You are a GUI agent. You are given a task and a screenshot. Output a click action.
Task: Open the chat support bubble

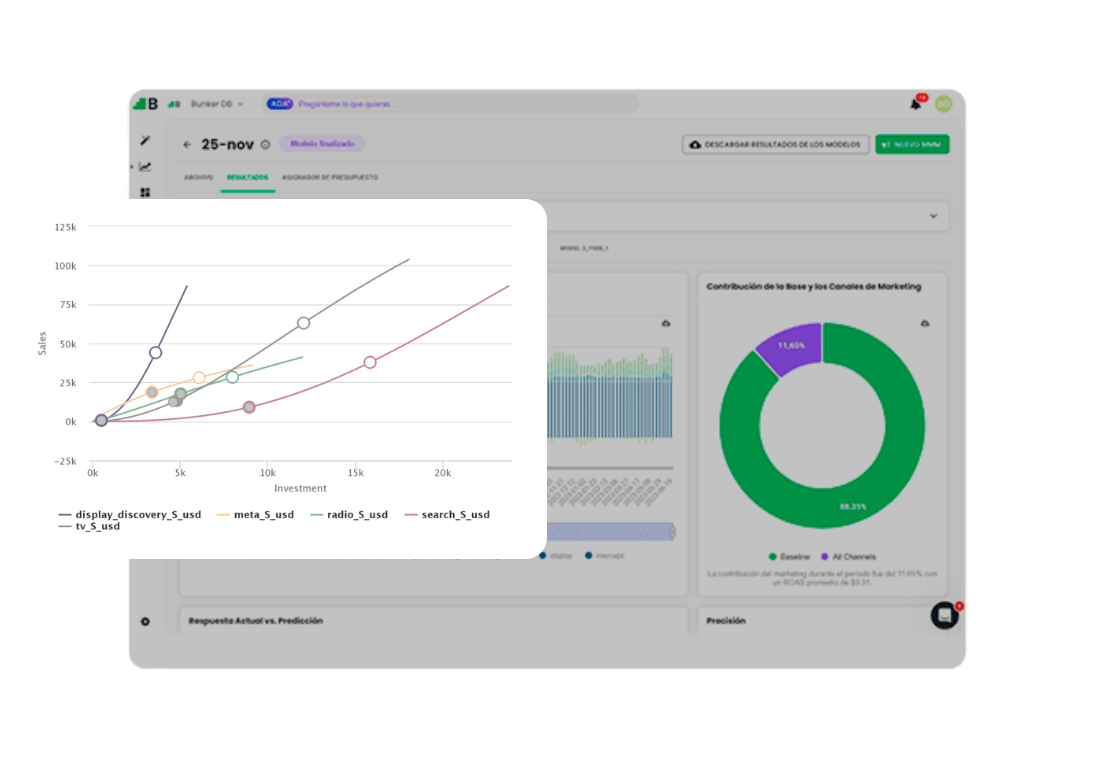click(945, 615)
